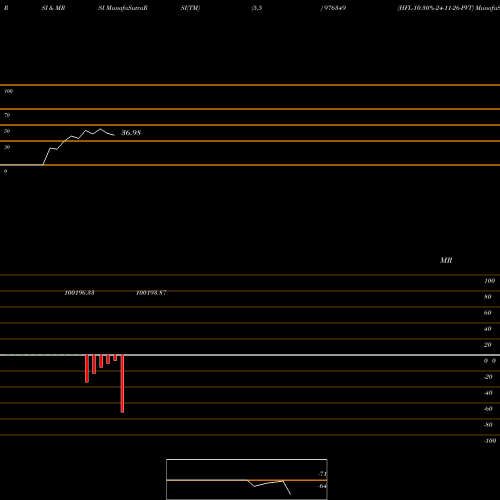Click the value 100196.33
The height and width of the screenshot is (500, 500).
79,293
